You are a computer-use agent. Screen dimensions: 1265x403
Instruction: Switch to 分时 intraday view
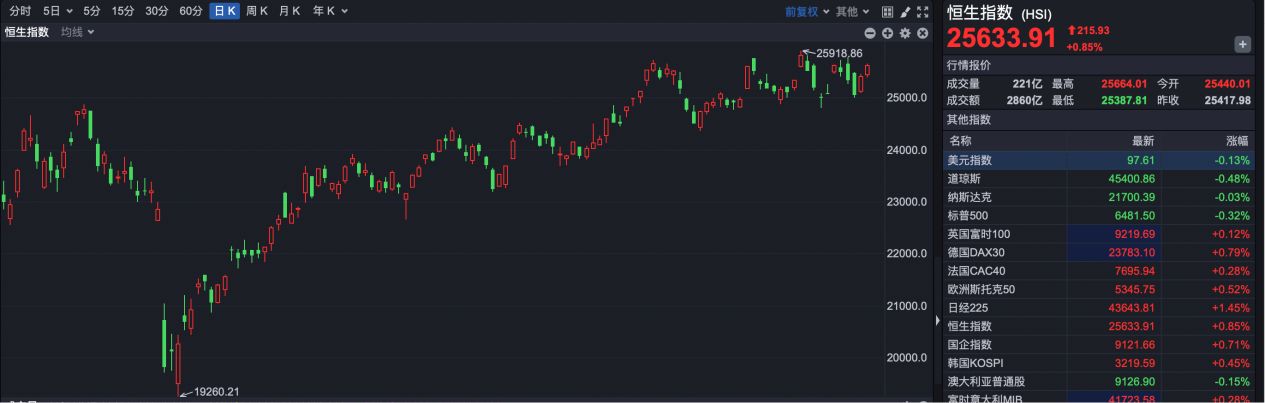(20, 11)
